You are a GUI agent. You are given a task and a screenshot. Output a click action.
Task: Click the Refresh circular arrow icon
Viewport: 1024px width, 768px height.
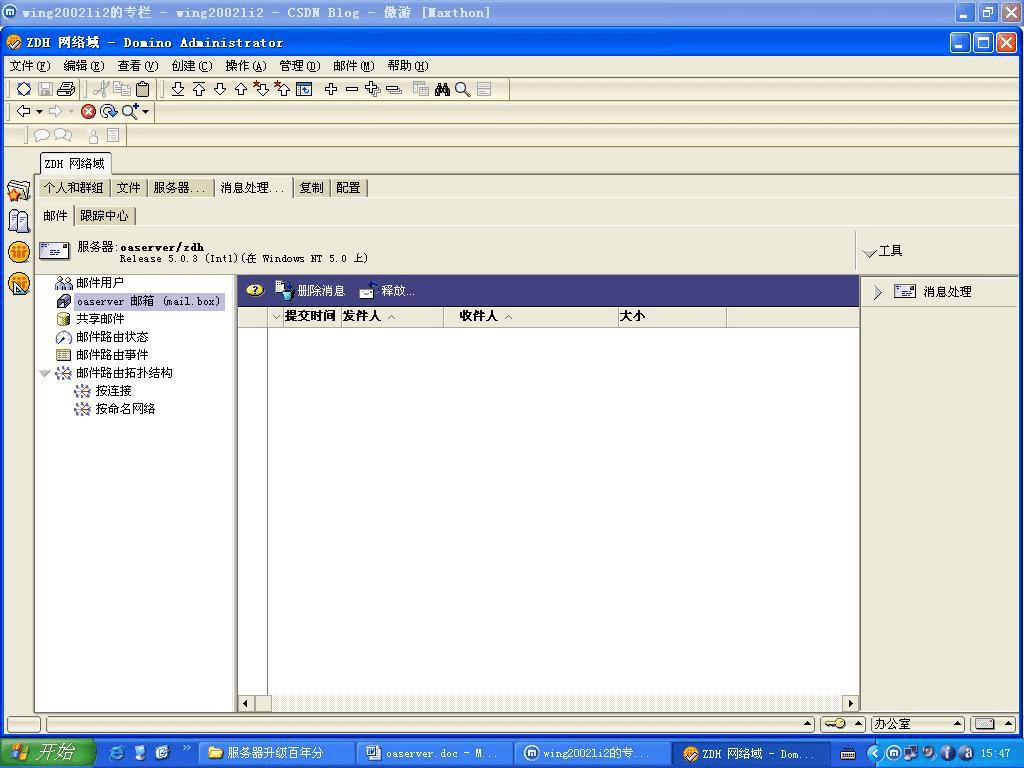tap(108, 112)
